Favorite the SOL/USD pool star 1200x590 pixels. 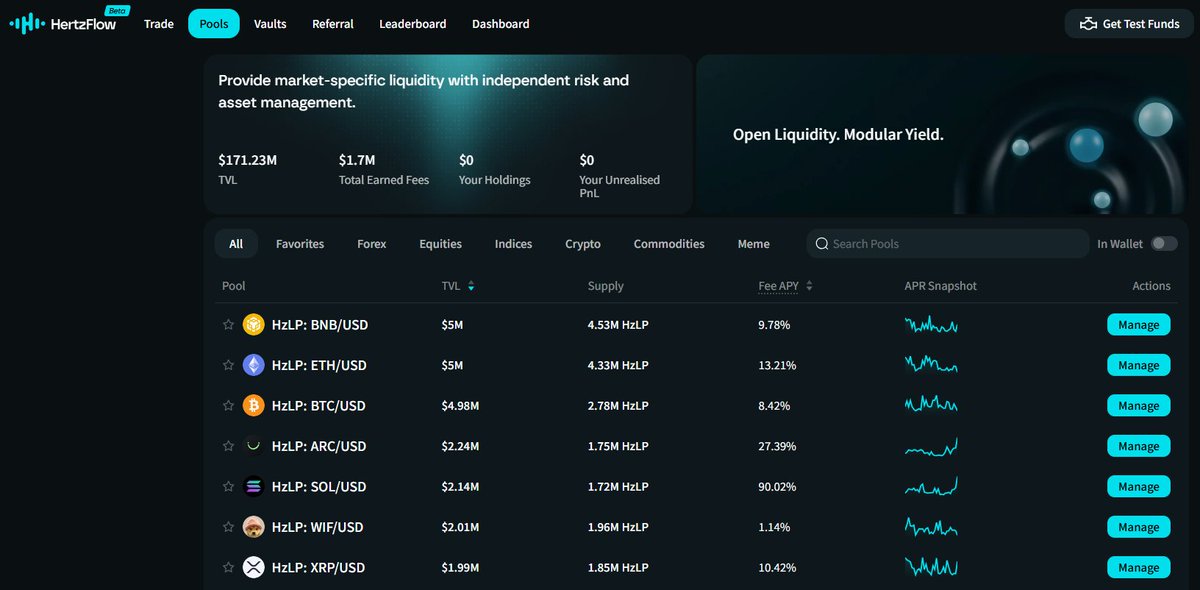coord(228,487)
